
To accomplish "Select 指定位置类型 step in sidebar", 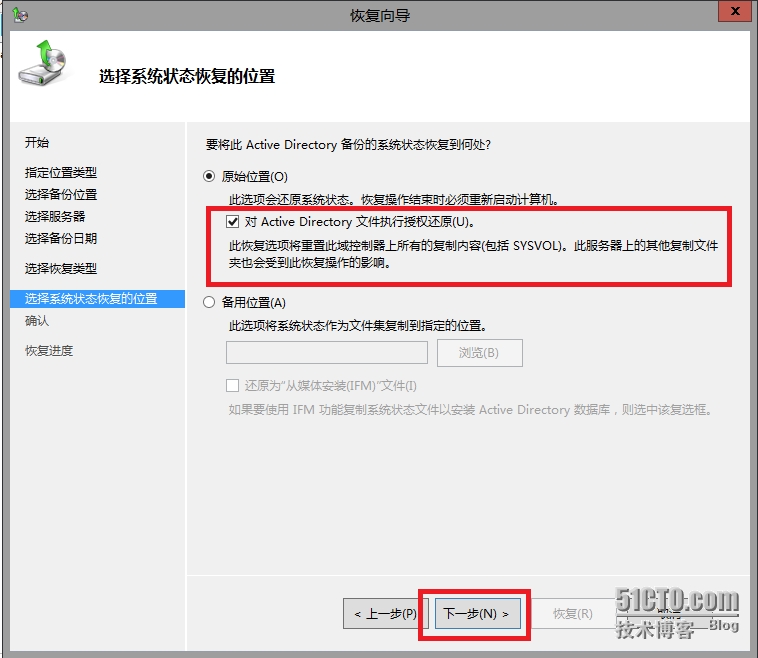I will coord(61,173).
